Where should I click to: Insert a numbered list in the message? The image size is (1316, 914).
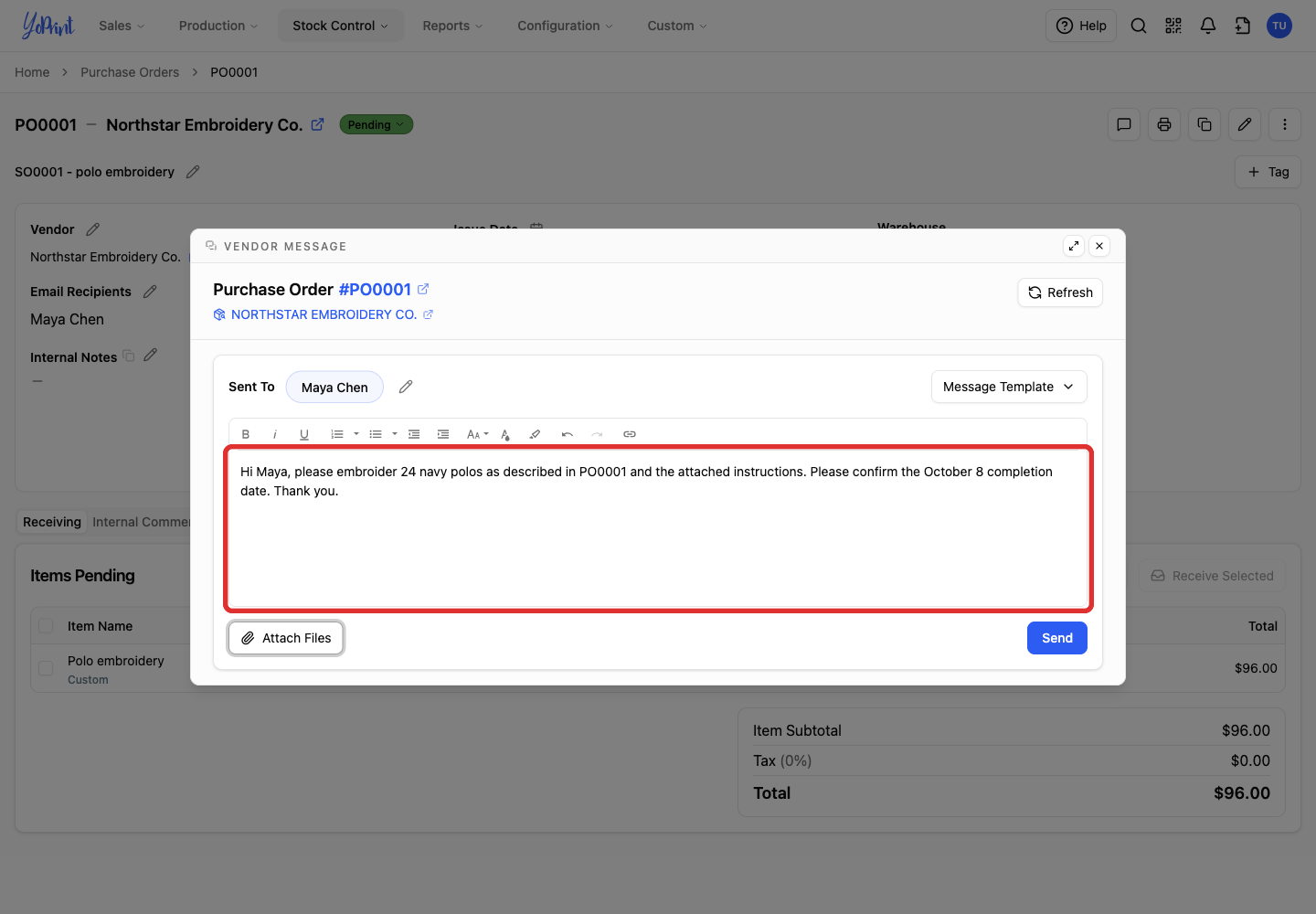point(337,434)
